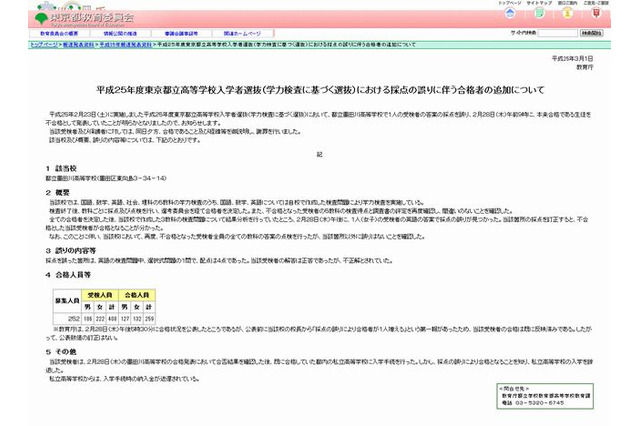Open the 審議会議事録等 menu tab
The width and height of the screenshot is (640, 426).
click(x=181, y=33)
